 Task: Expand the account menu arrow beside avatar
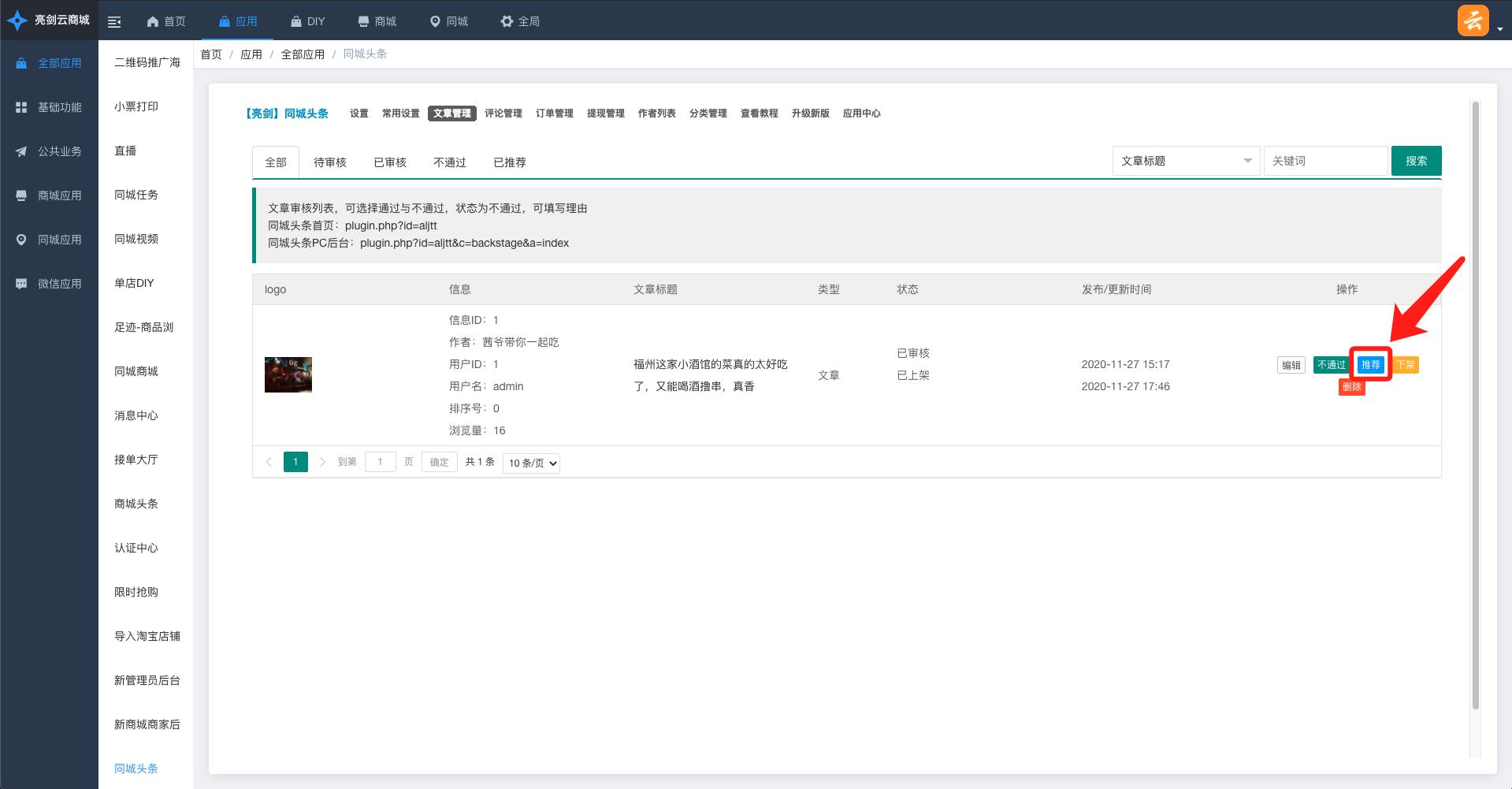1500,29
